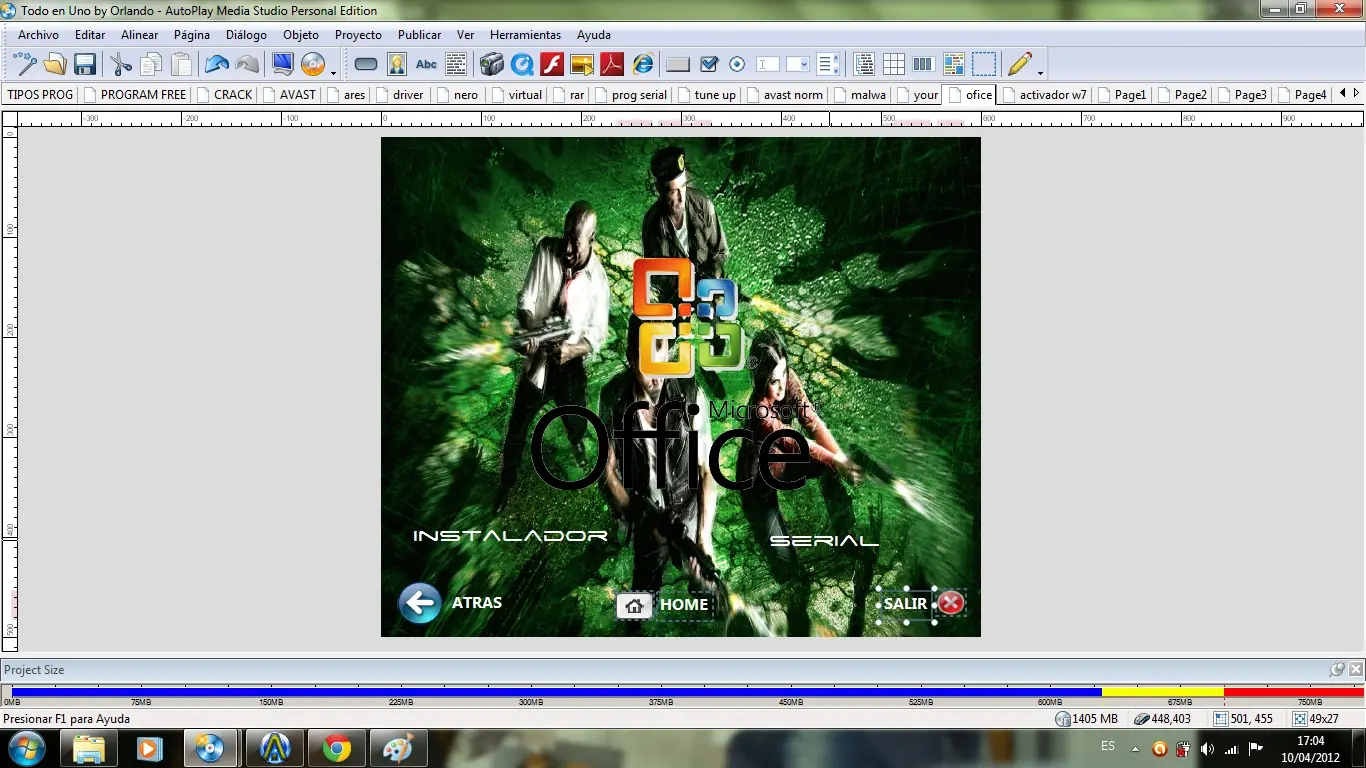Image resolution: width=1366 pixels, height=768 pixels.
Task: Insert a QuickTime object
Action: pyautogui.click(x=522, y=64)
